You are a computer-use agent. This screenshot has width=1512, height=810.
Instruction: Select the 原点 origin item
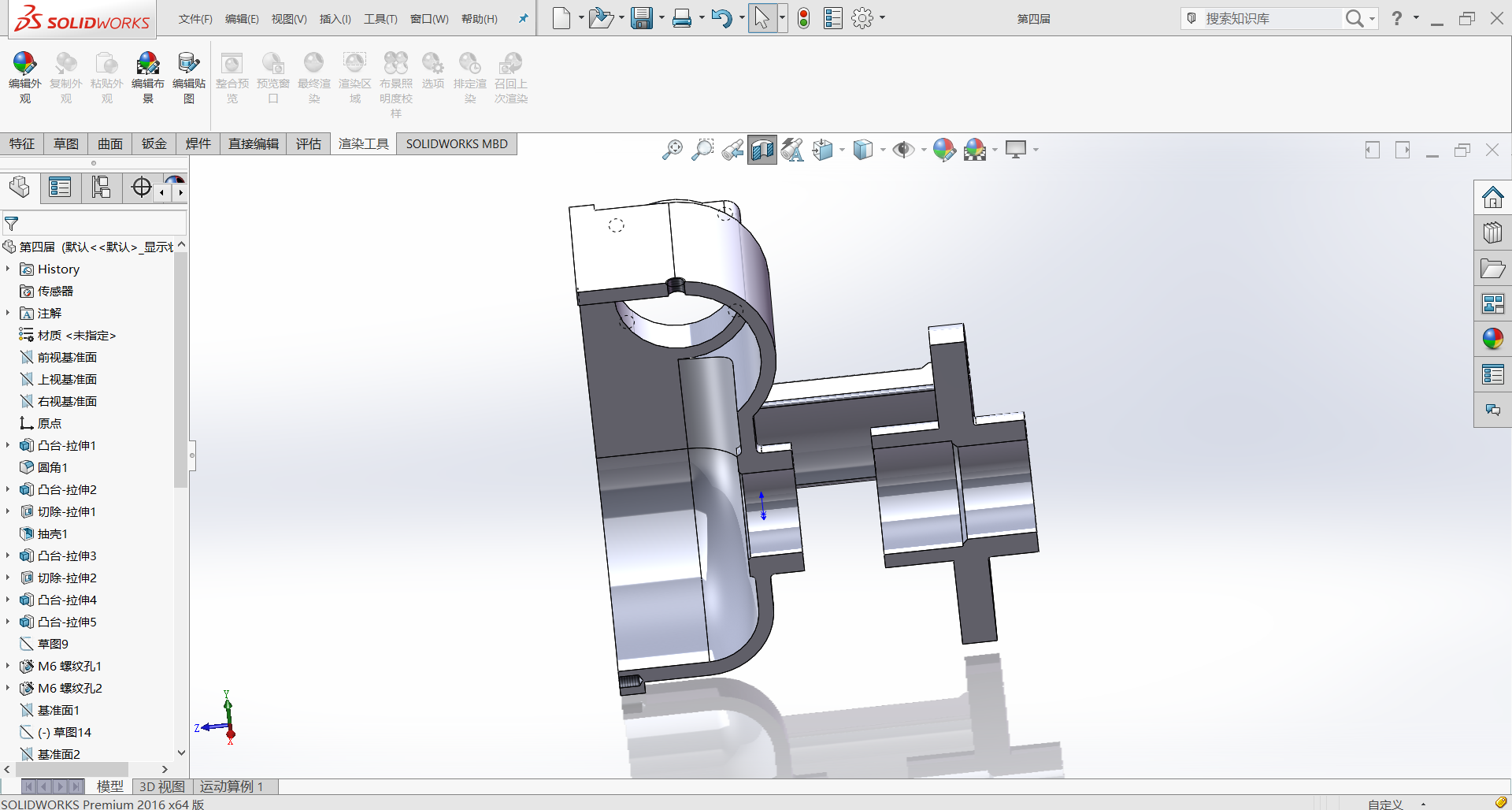[x=50, y=423]
